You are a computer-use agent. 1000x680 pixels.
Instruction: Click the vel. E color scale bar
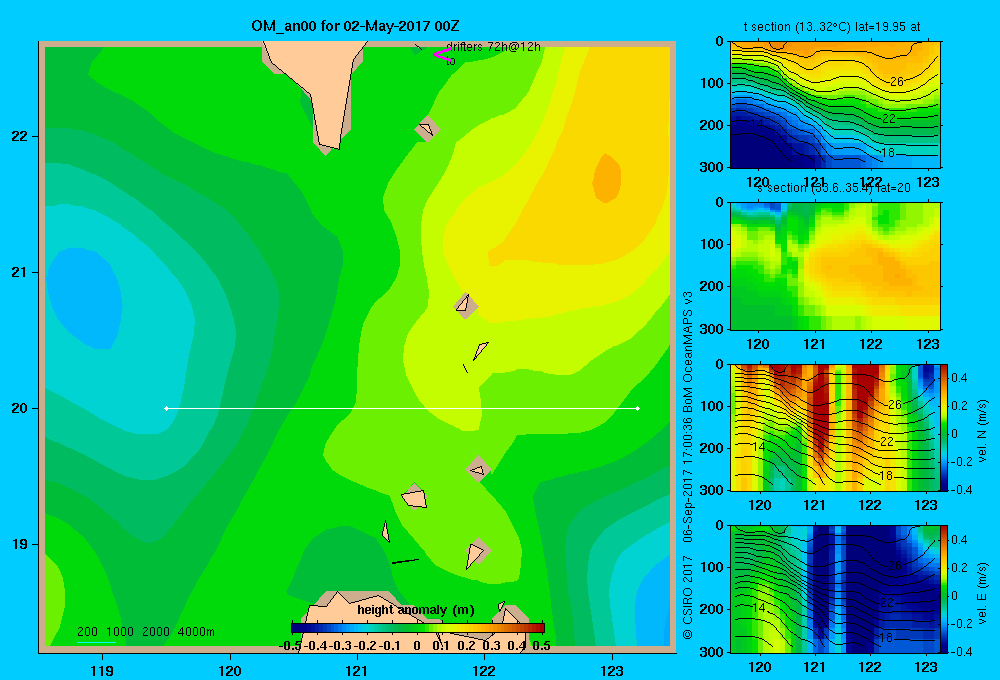click(x=945, y=589)
